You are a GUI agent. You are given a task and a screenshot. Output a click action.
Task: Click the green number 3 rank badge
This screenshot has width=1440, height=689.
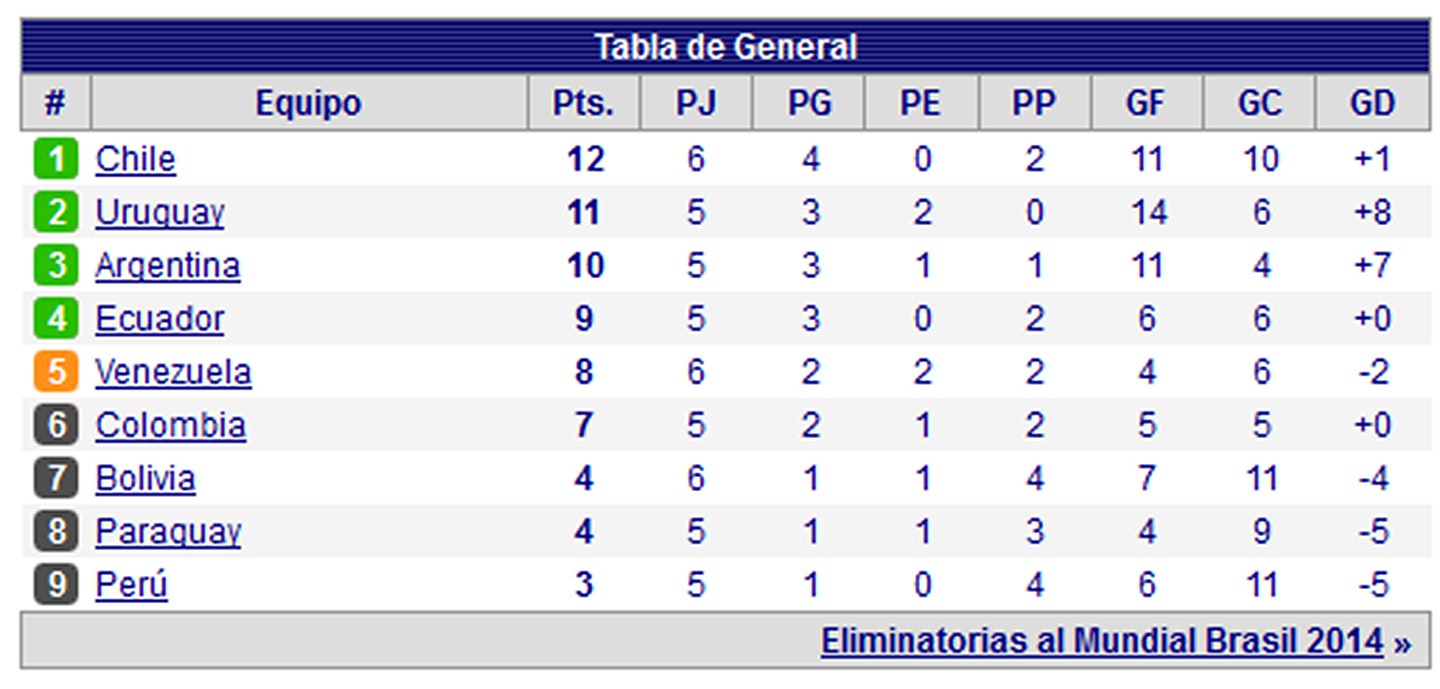56,266
